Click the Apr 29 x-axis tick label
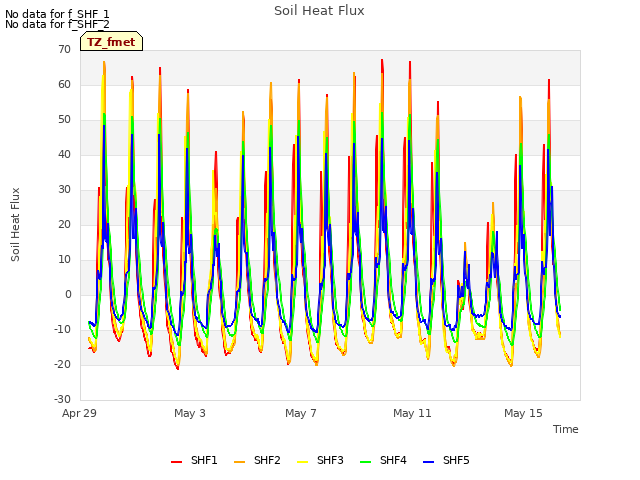The image size is (640, 480). 79,413
